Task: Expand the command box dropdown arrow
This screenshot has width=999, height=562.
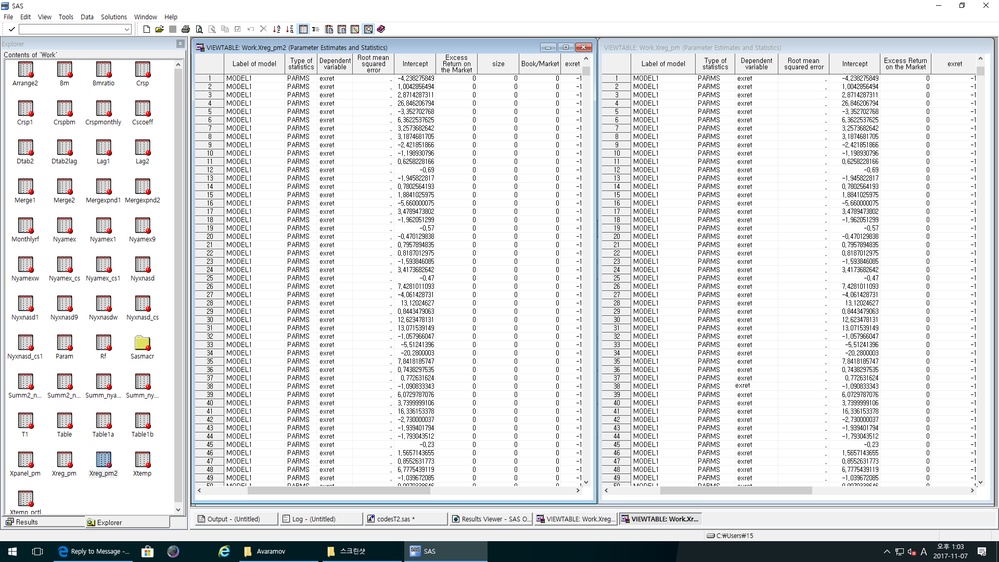Action: [x=127, y=30]
